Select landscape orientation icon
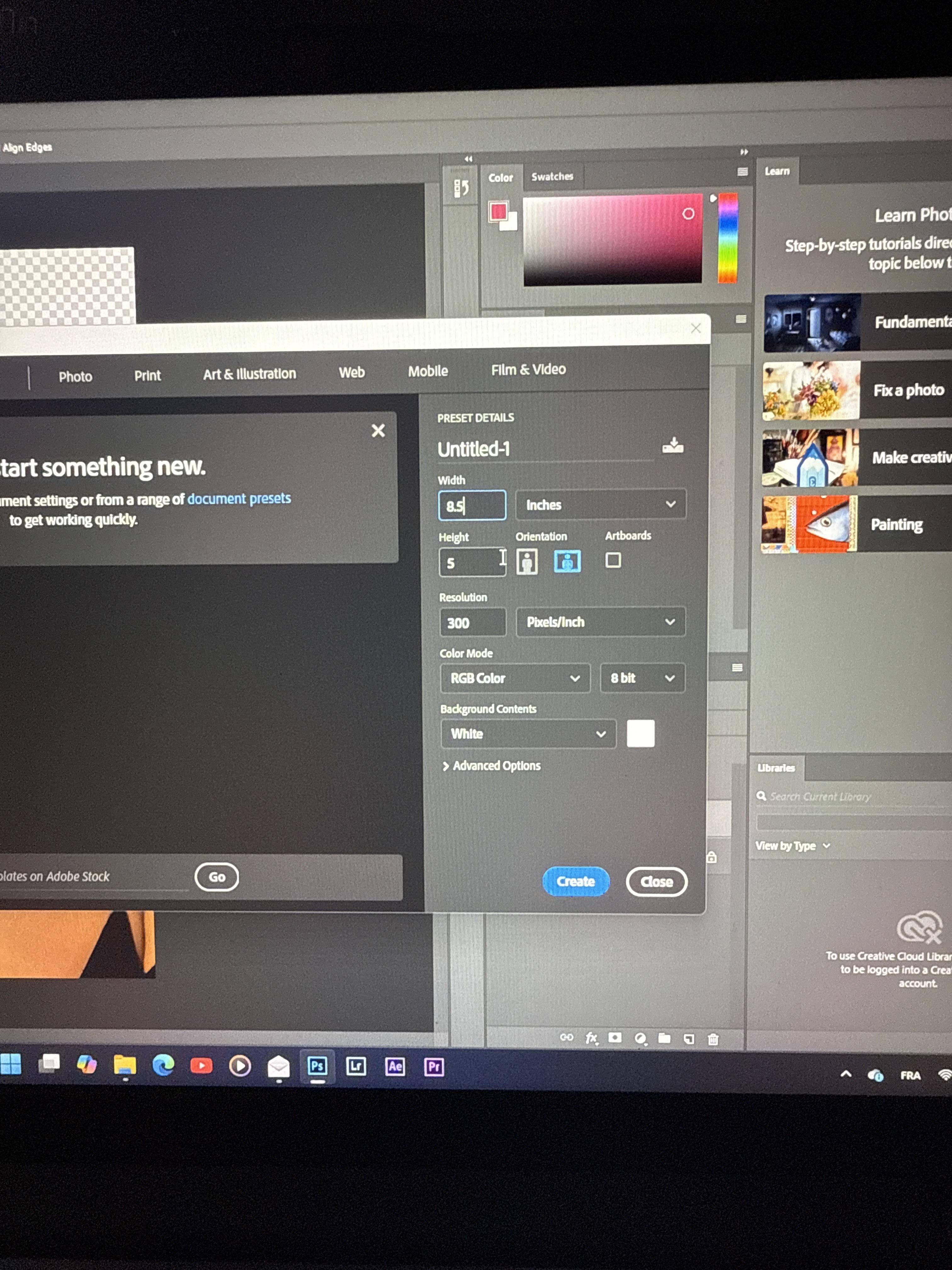This screenshot has height=1270, width=952. (x=567, y=561)
